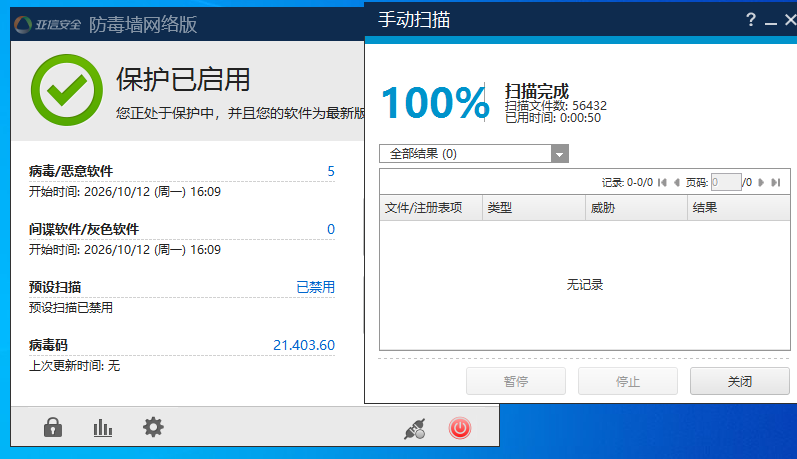Go to last page of scan records
797x459 pixels.
tap(776, 182)
